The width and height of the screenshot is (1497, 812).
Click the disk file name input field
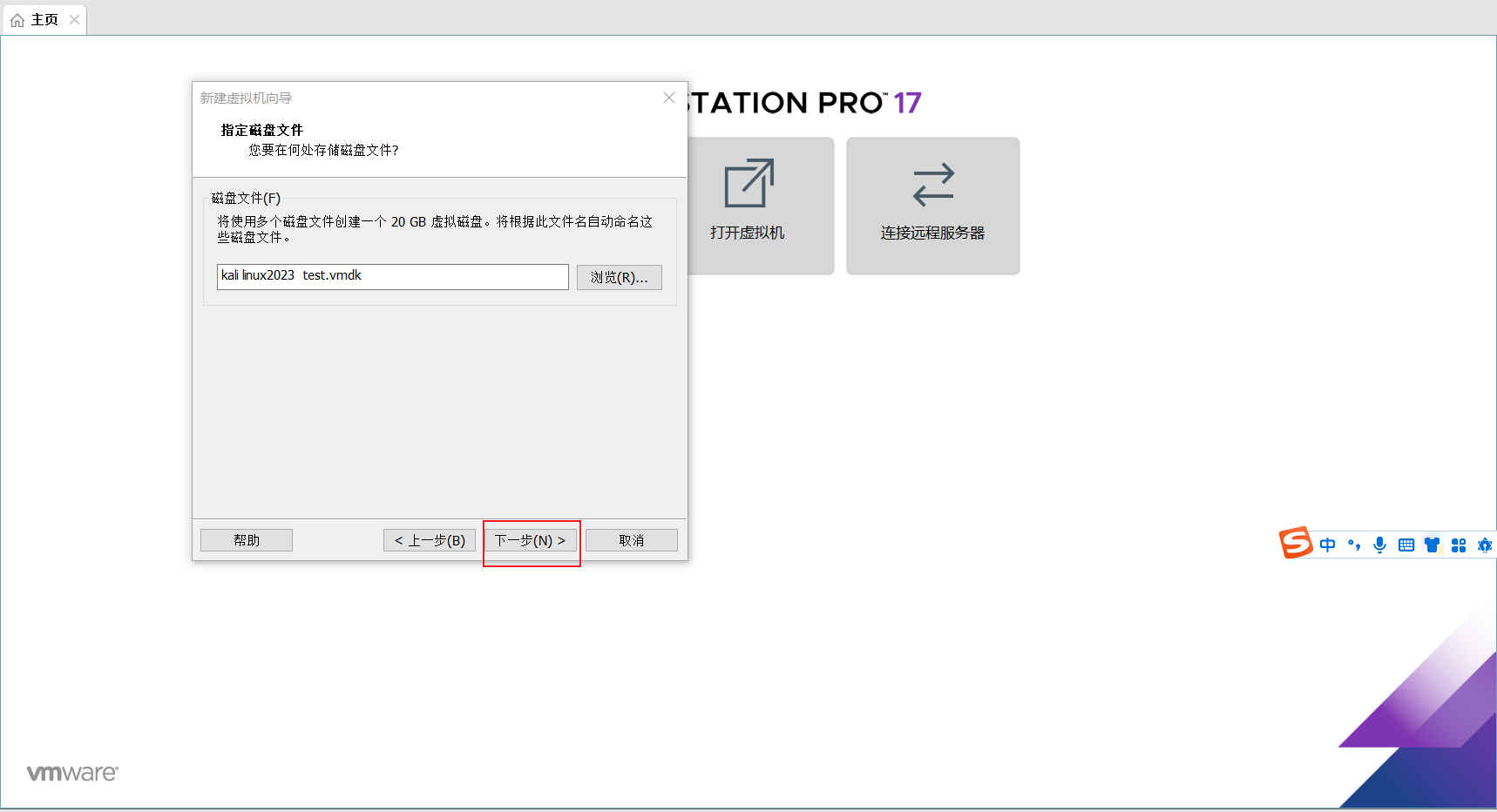point(393,277)
